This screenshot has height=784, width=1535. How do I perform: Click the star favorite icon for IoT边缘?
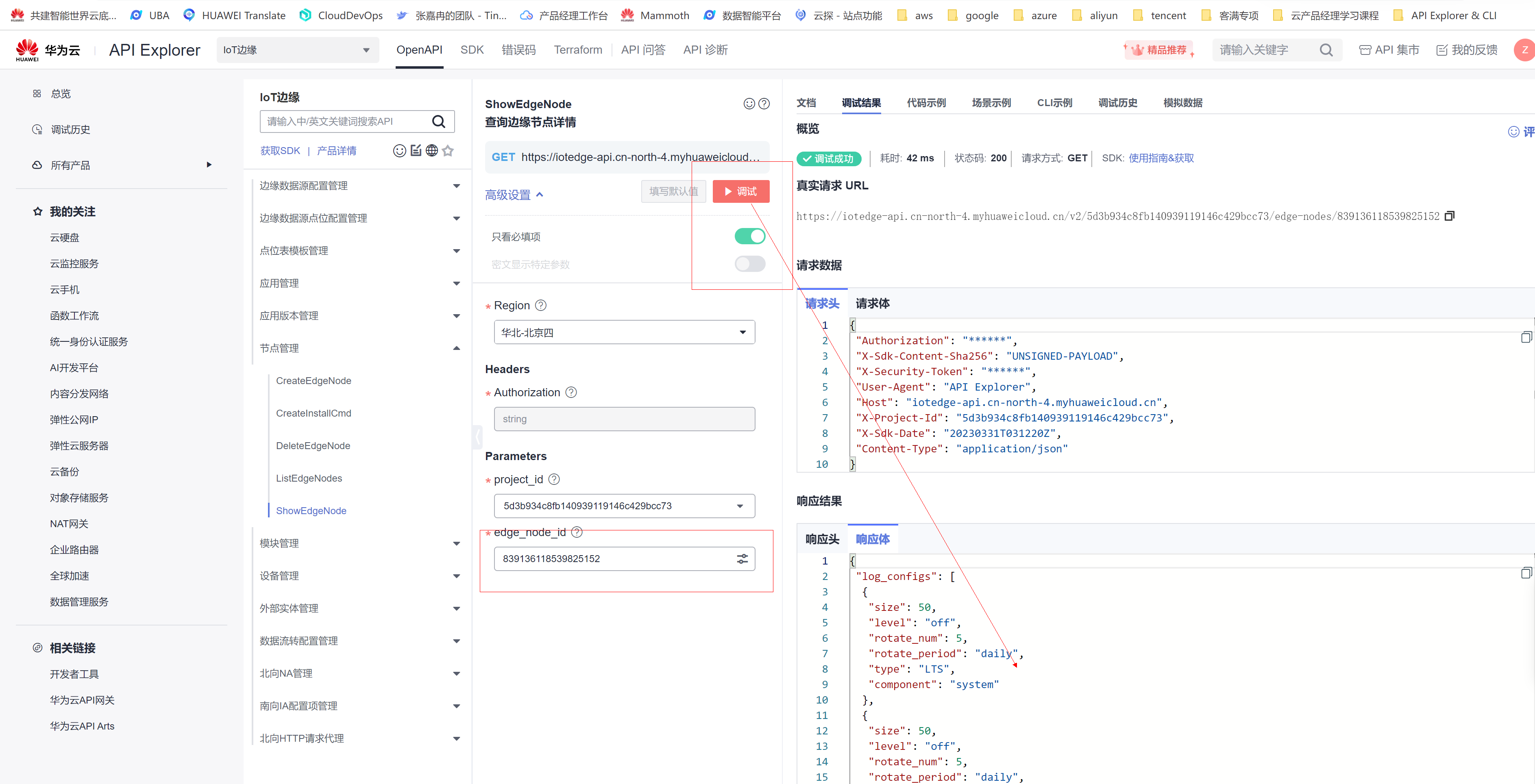448,151
